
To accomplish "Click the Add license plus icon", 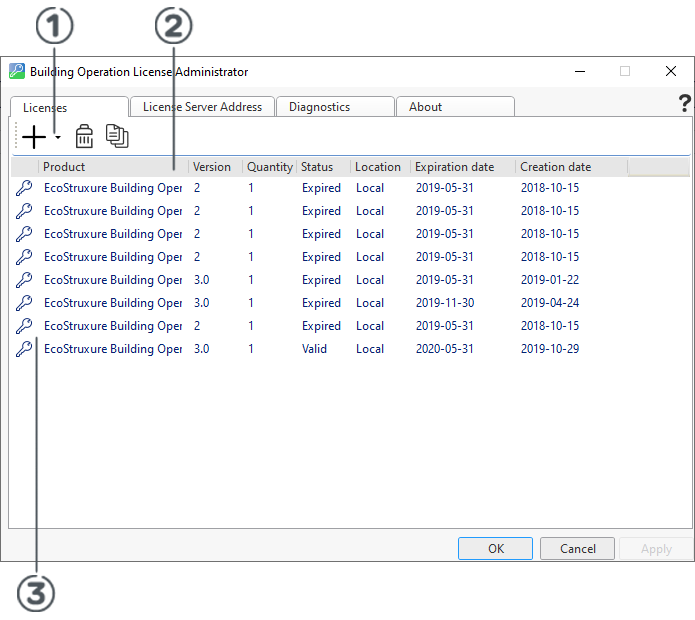I will point(34,137).
